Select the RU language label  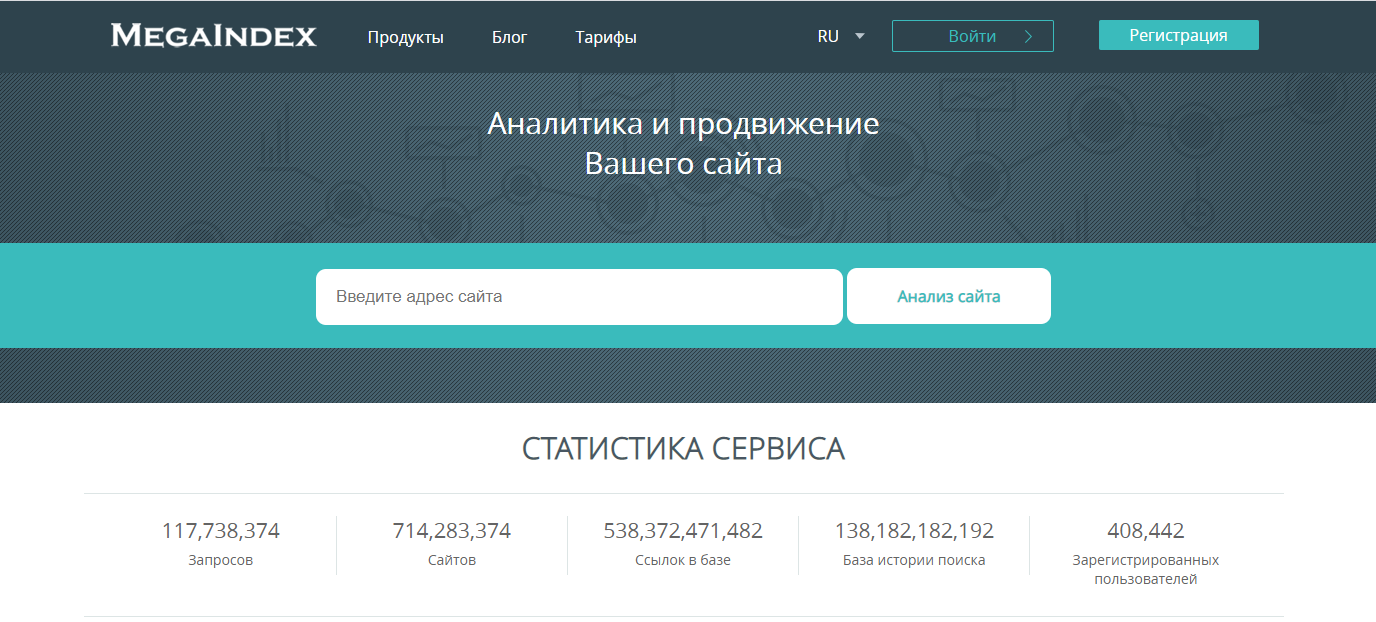point(828,36)
